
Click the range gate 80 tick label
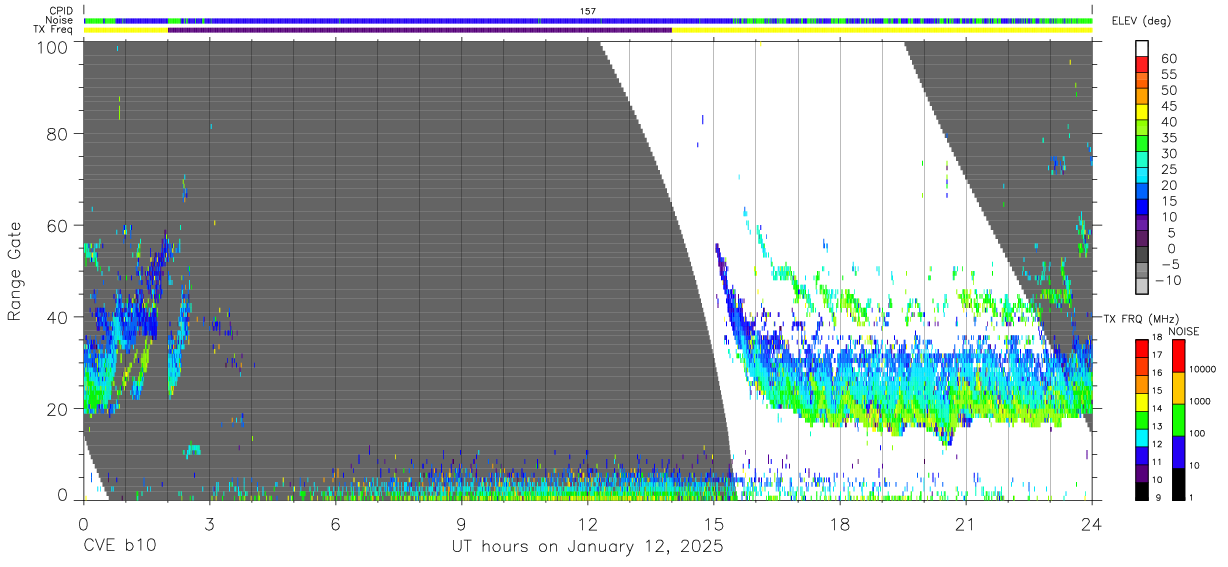point(56,133)
